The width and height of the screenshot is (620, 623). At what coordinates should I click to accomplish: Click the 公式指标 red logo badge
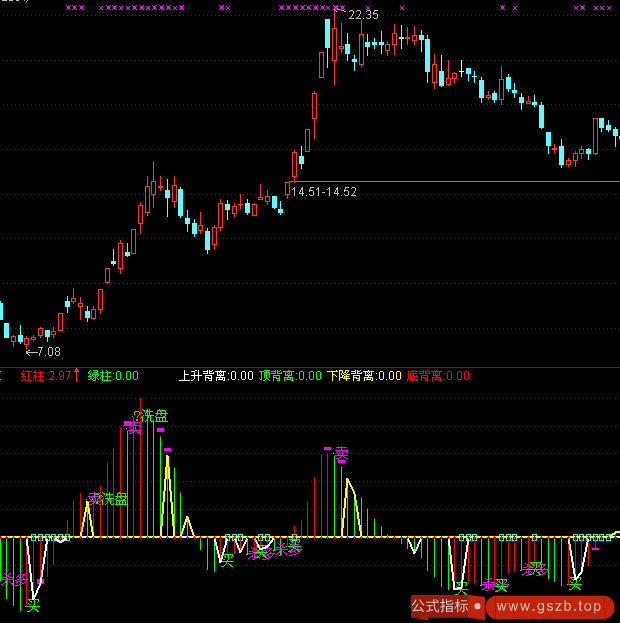[x=440, y=606]
